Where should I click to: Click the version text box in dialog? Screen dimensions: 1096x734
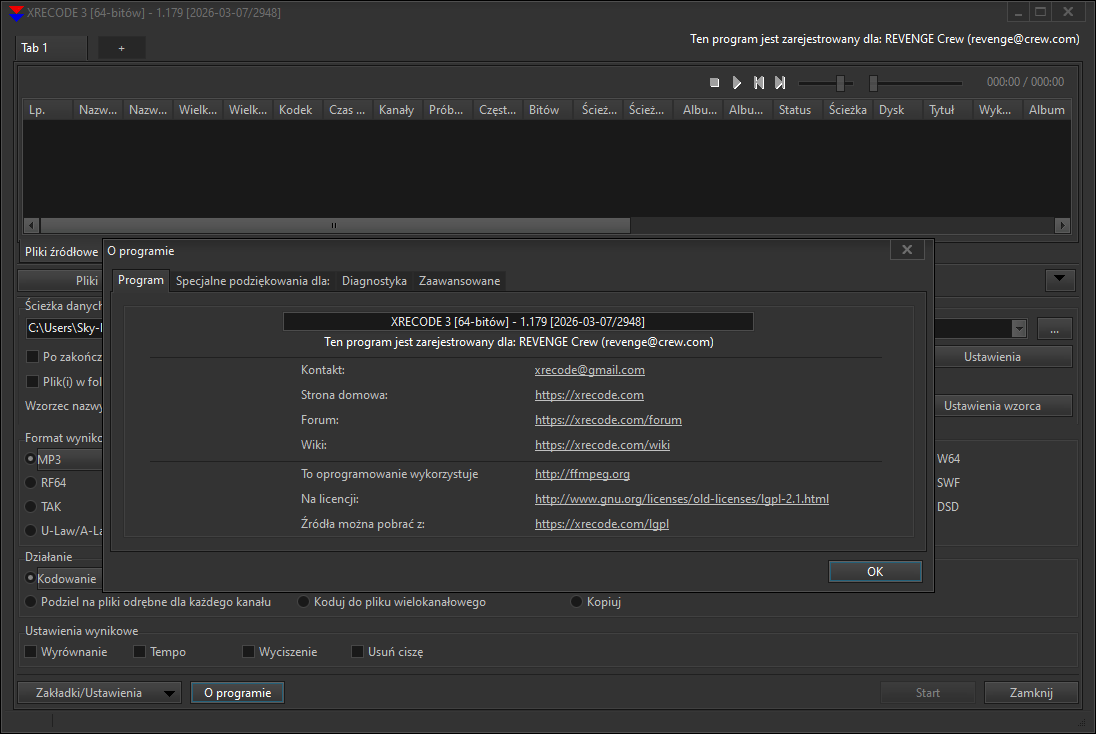pos(518,322)
